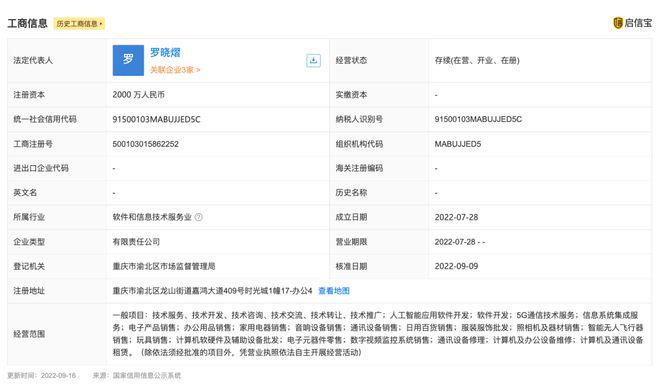This screenshot has height=385, width=660.
Task: Click the 查看地图 link
Action: [x=334, y=291]
